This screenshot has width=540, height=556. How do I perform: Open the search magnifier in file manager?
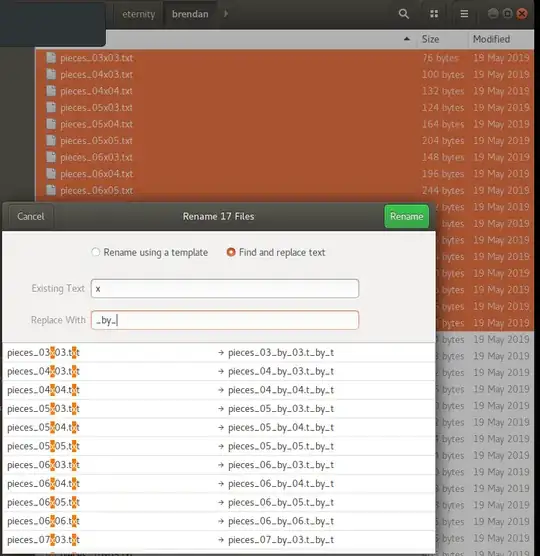click(x=403, y=14)
